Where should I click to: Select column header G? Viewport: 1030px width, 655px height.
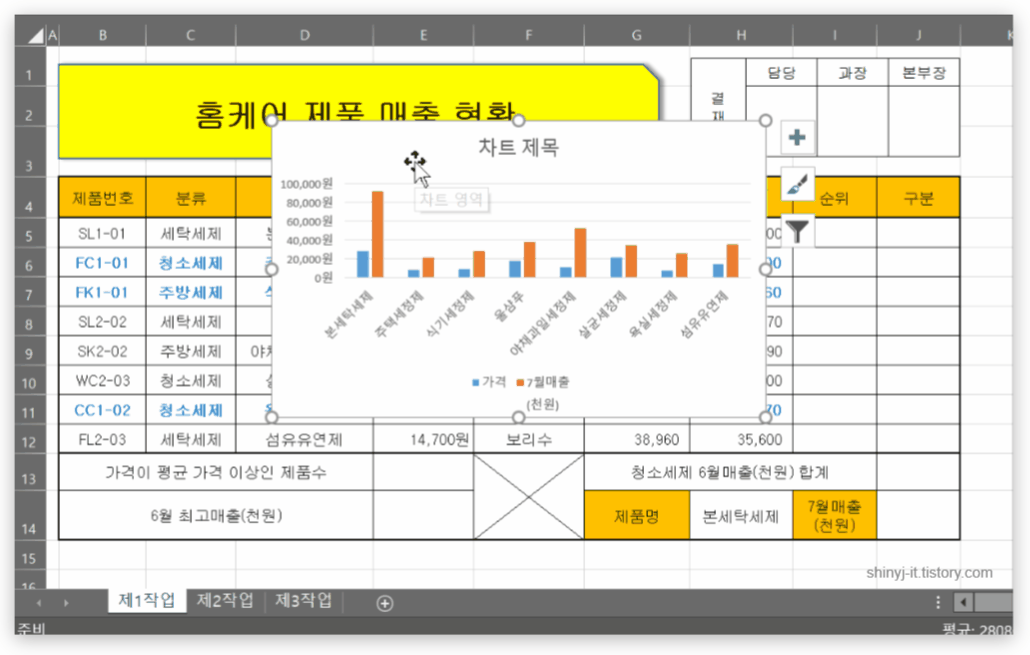click(x=637, y=35)
